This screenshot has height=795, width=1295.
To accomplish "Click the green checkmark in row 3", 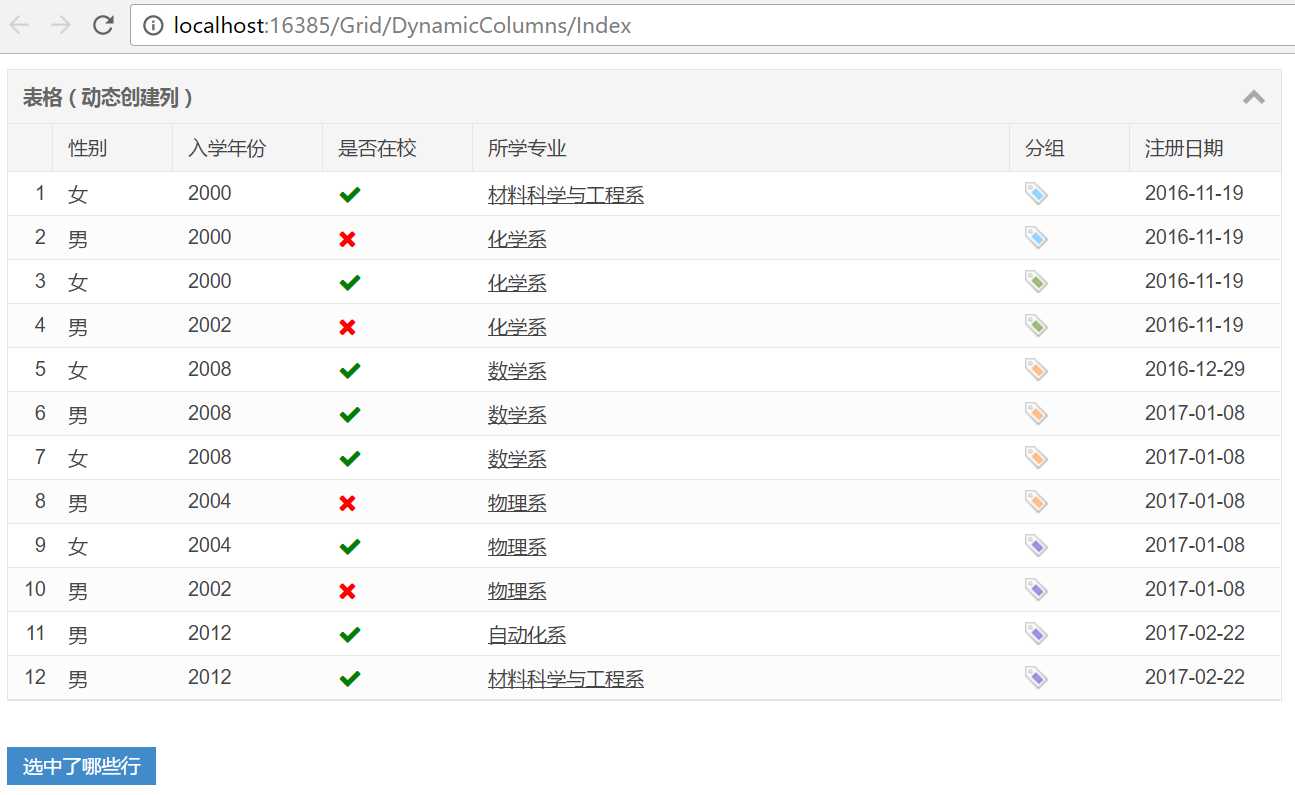I will tap(349, 283).
